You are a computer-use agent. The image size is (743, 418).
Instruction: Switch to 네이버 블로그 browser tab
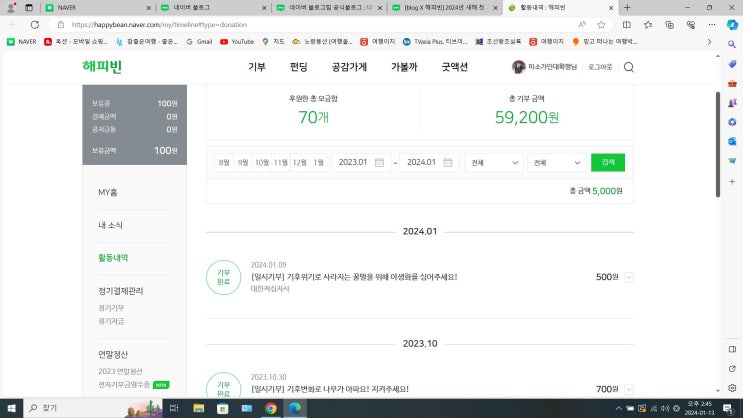coord(213,8)
